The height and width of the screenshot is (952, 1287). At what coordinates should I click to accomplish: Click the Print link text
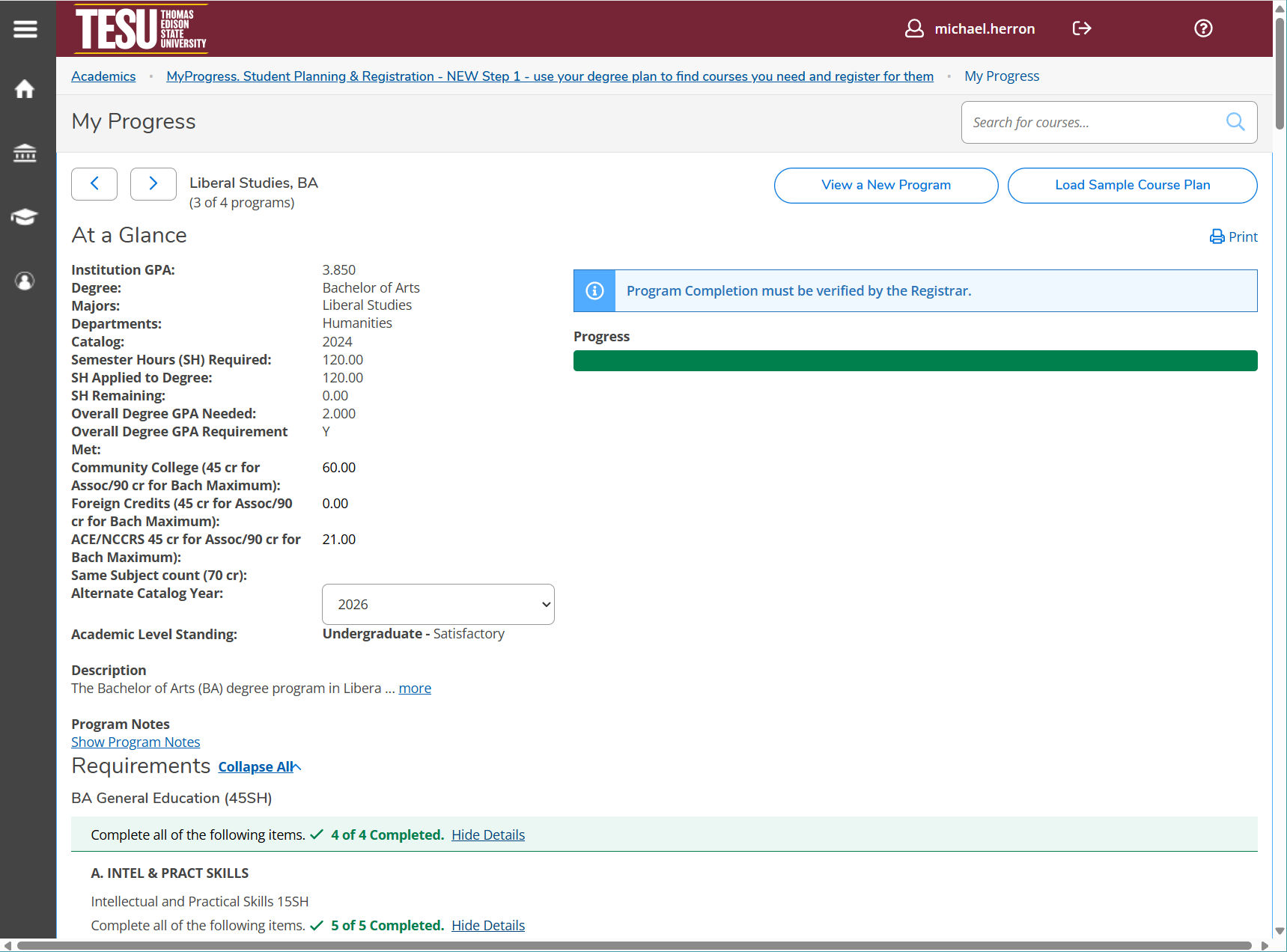pyautogui.click(x=1243, y=237)
